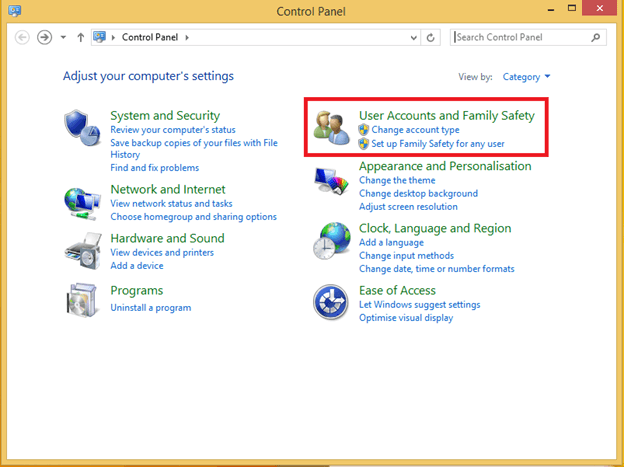The image size is (624, 467).
Task: Click Change the theme
Action: tap(397, 180)
